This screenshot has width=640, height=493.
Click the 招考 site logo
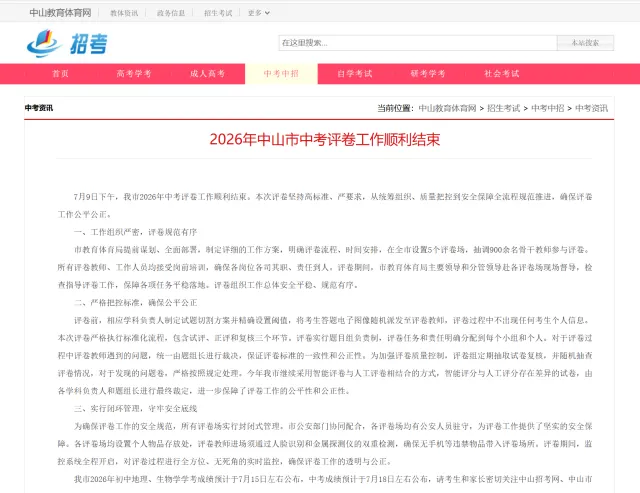click(67, 43)
